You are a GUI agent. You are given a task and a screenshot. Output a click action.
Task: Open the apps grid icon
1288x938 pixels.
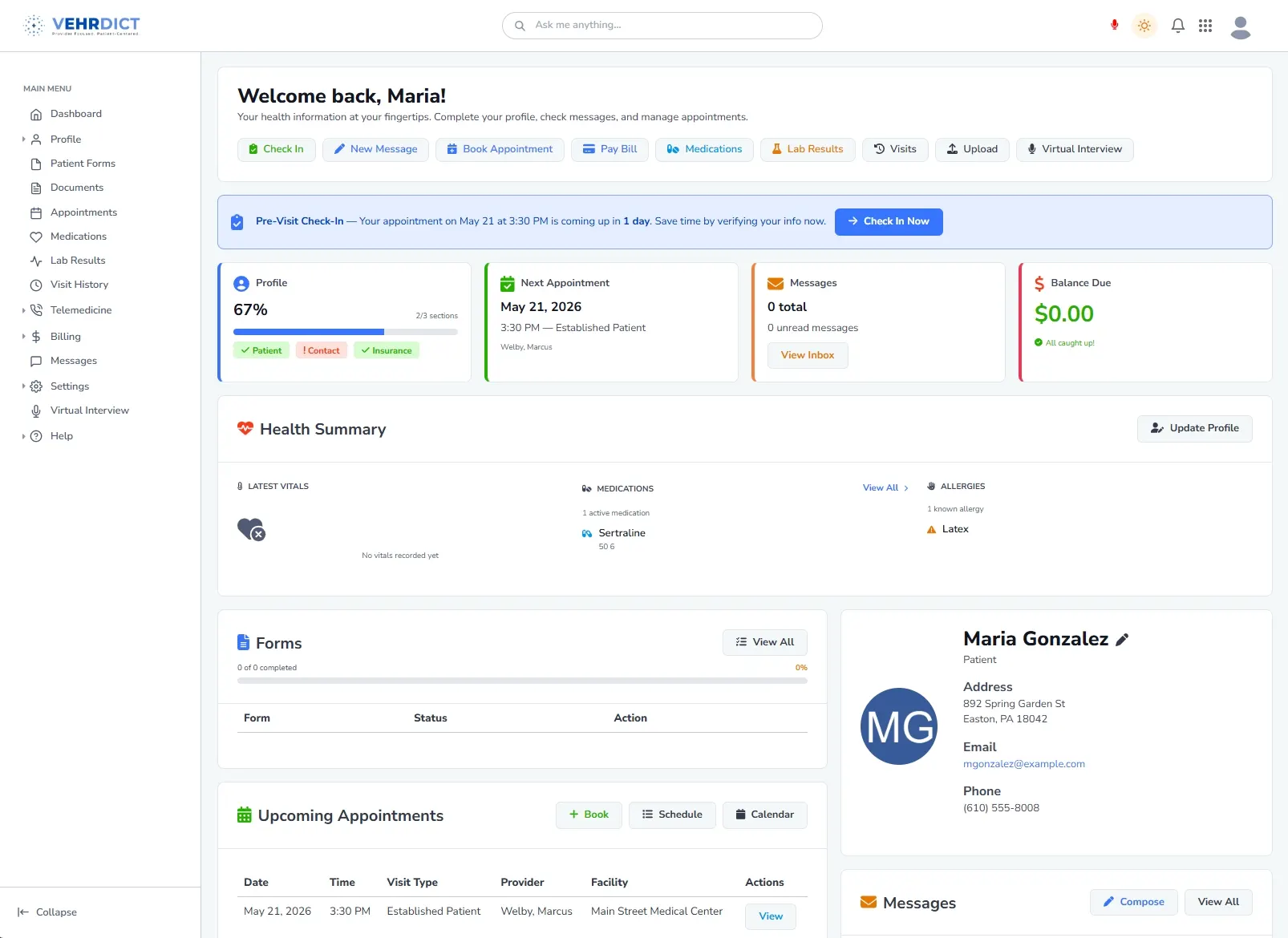[1205, 26]
